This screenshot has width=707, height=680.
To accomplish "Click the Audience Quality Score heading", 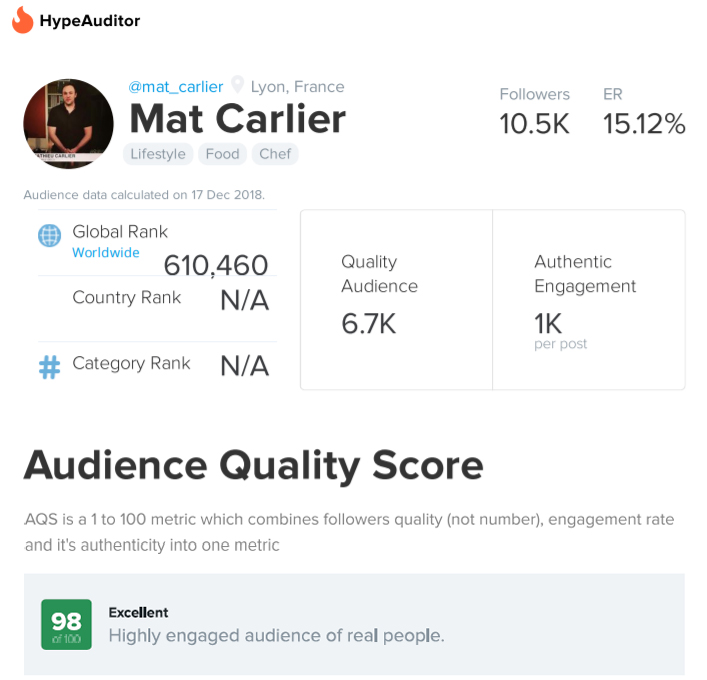I will [253, 467].
